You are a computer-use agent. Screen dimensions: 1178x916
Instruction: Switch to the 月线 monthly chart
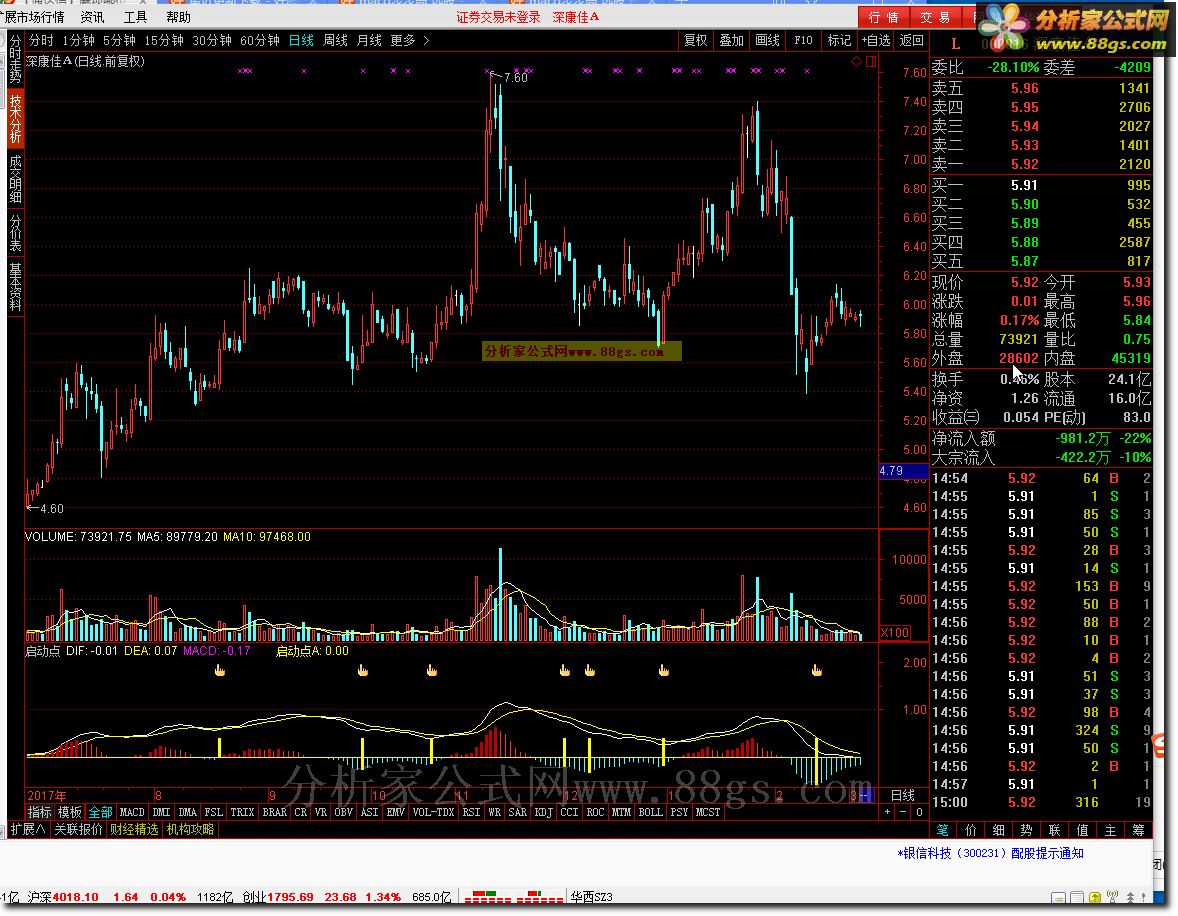tap(369, 40)
